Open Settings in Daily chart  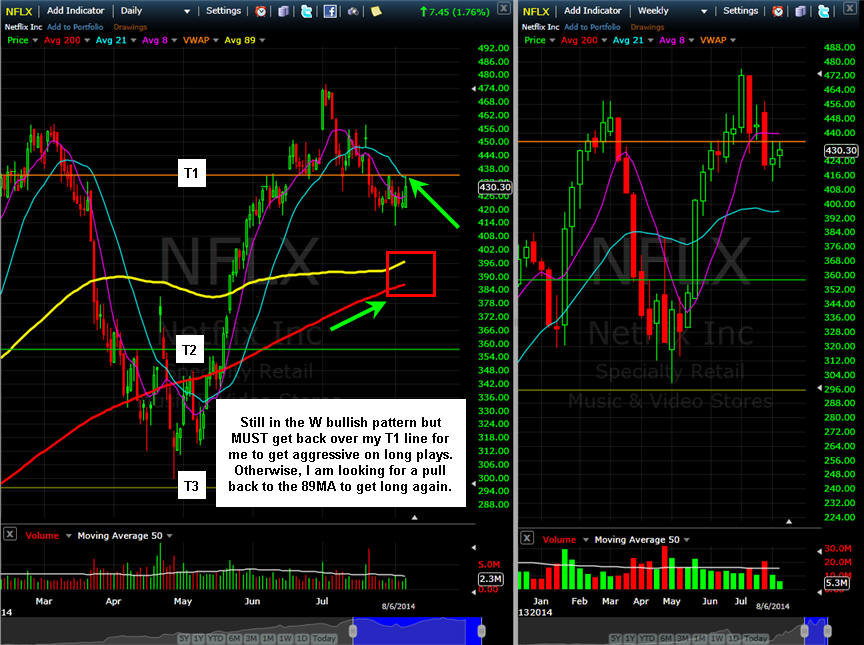[223, 10]
